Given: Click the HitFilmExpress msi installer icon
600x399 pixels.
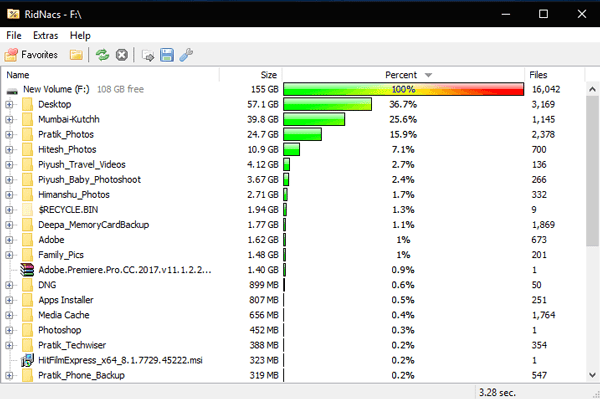Looking at the screenshot, I should [x=27, y=360].
